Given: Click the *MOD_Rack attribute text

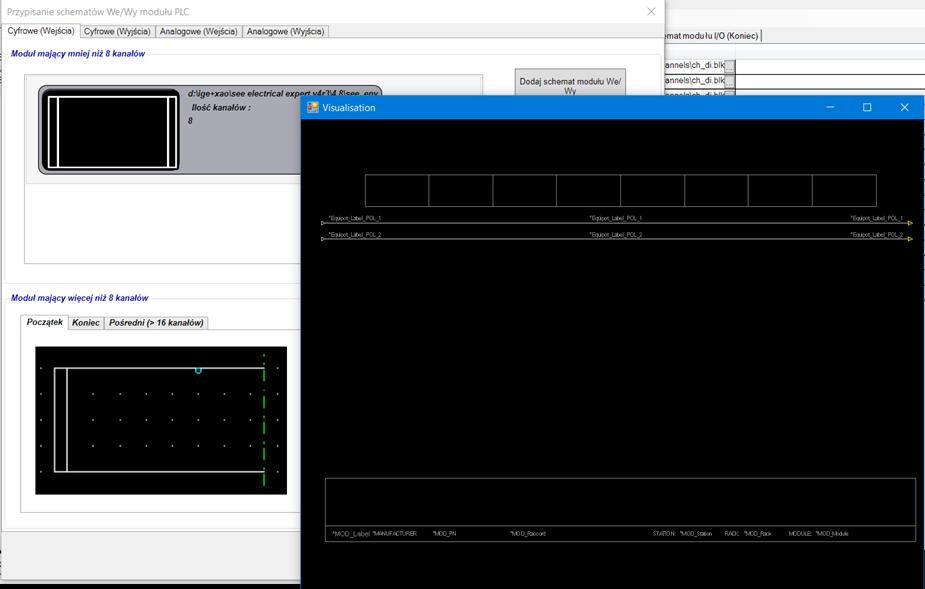Looking at the screenshot, I should click(x=757, y=534).
